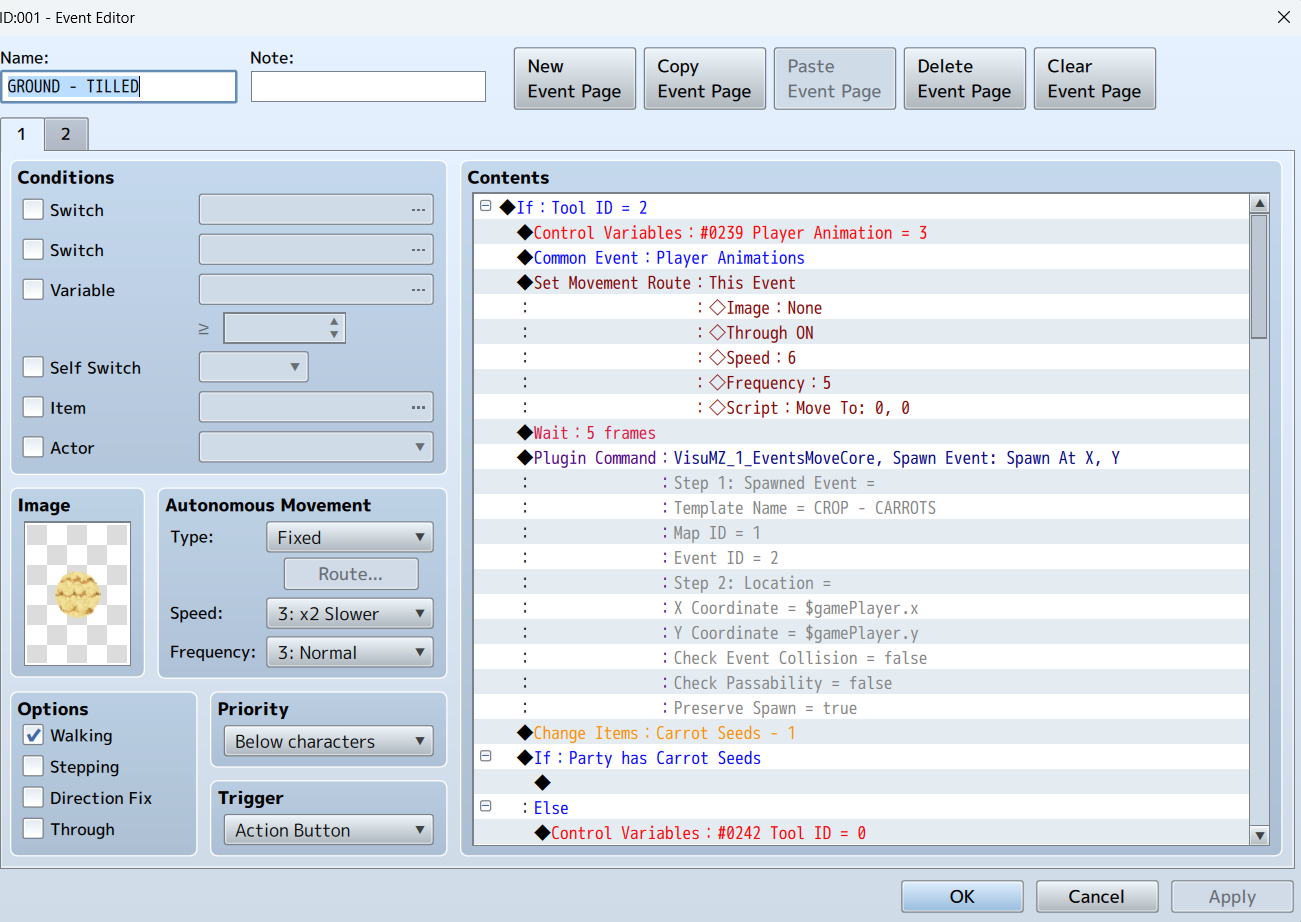This screenshot has width=1301, height=922.
Task: Click the Variable selector field
Action: click(316, 290)
